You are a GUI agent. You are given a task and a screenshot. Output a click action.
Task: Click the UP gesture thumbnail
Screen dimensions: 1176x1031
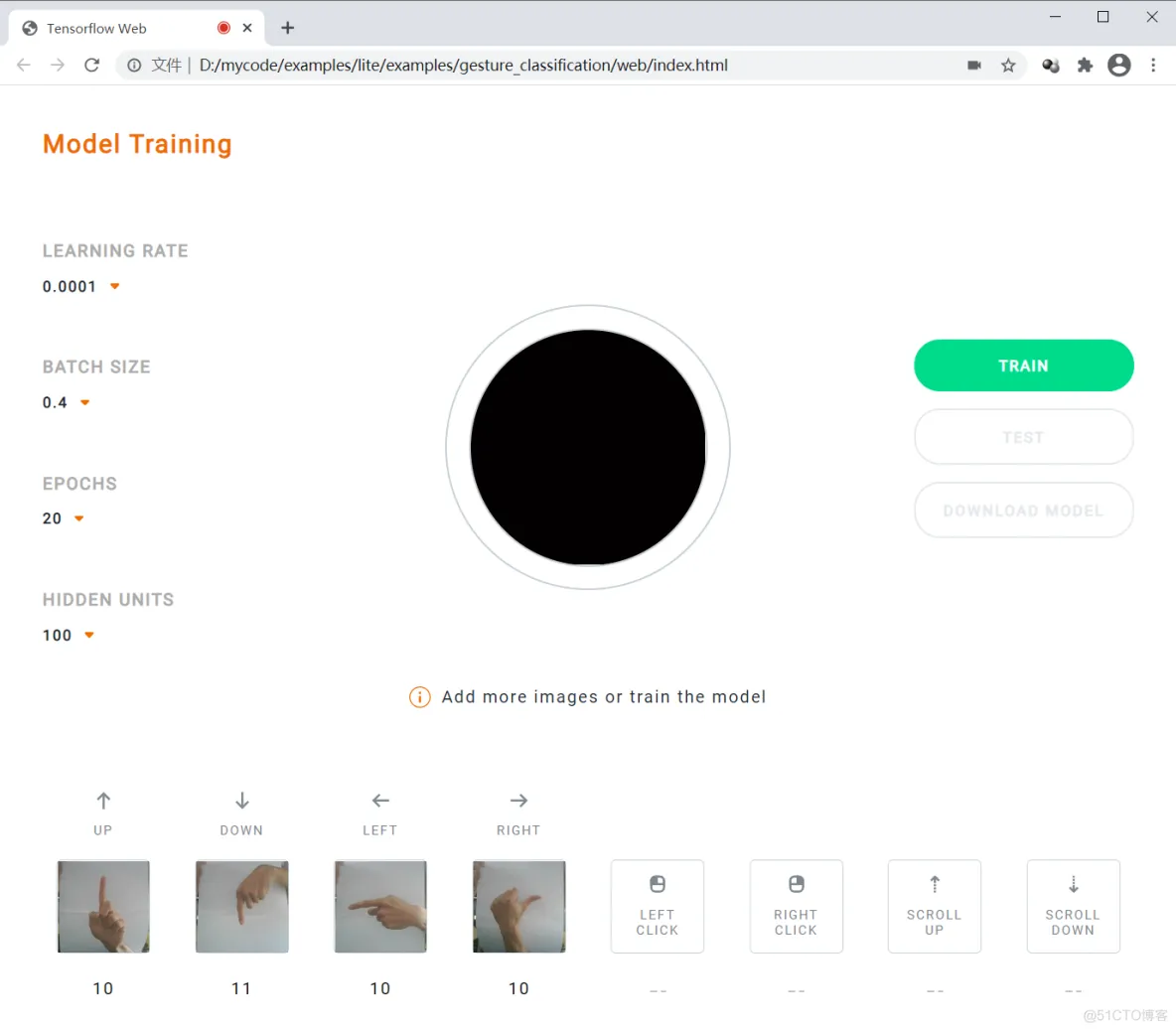coord(103,907)
